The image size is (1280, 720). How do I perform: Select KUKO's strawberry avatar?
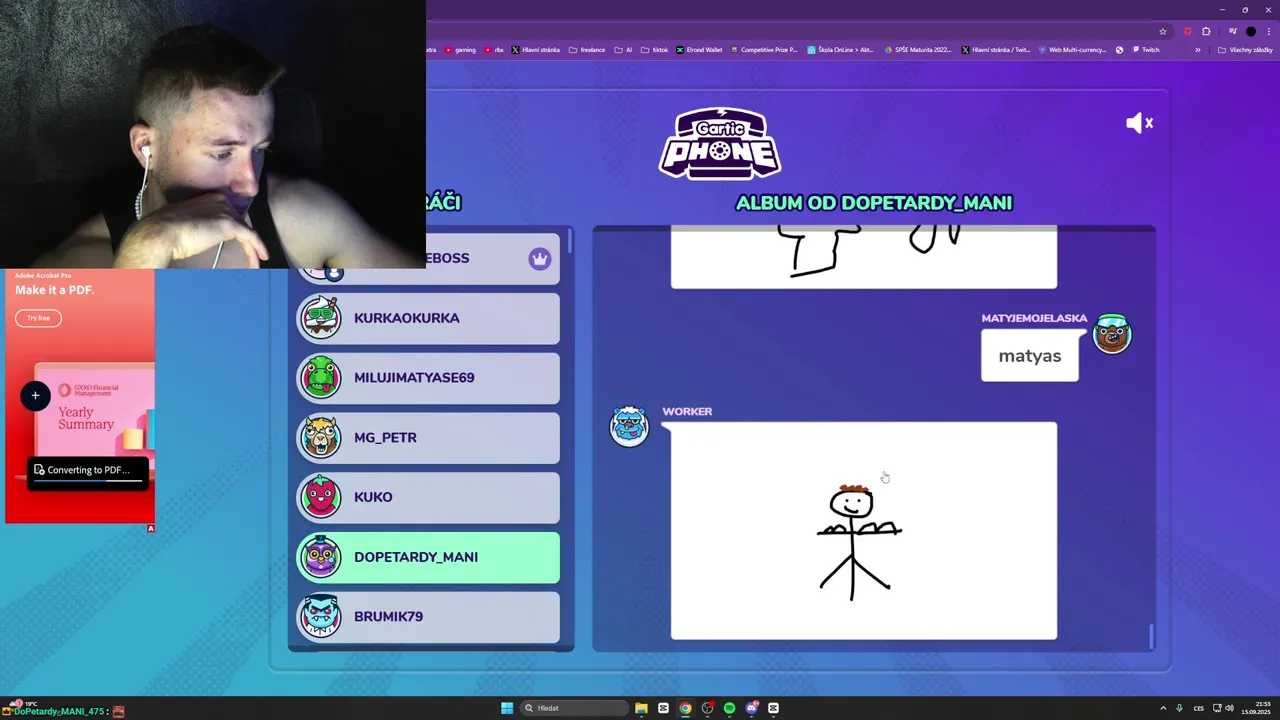[321, 497]
